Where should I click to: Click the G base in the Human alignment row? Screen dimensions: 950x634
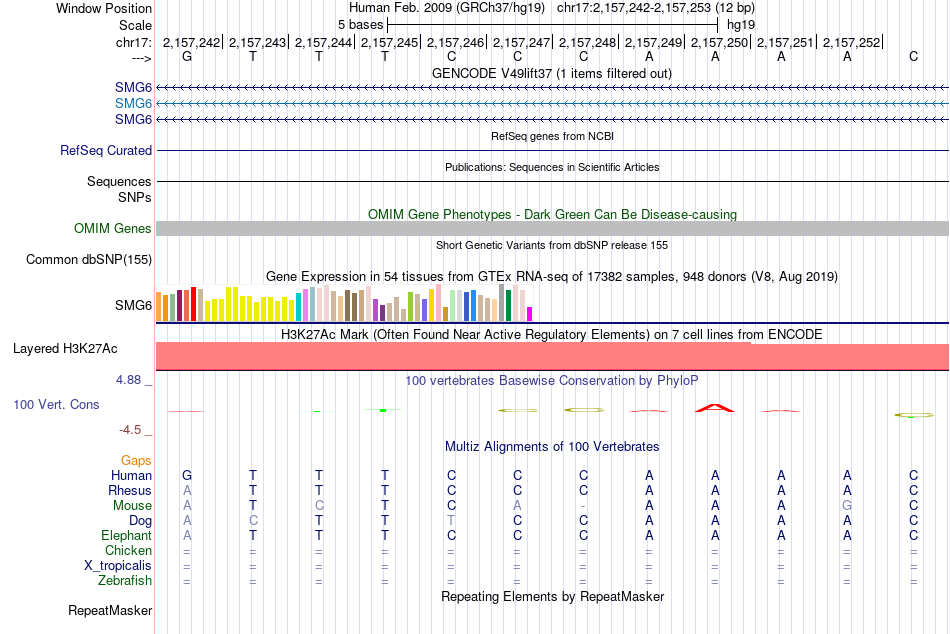click(x=187, y=476)
